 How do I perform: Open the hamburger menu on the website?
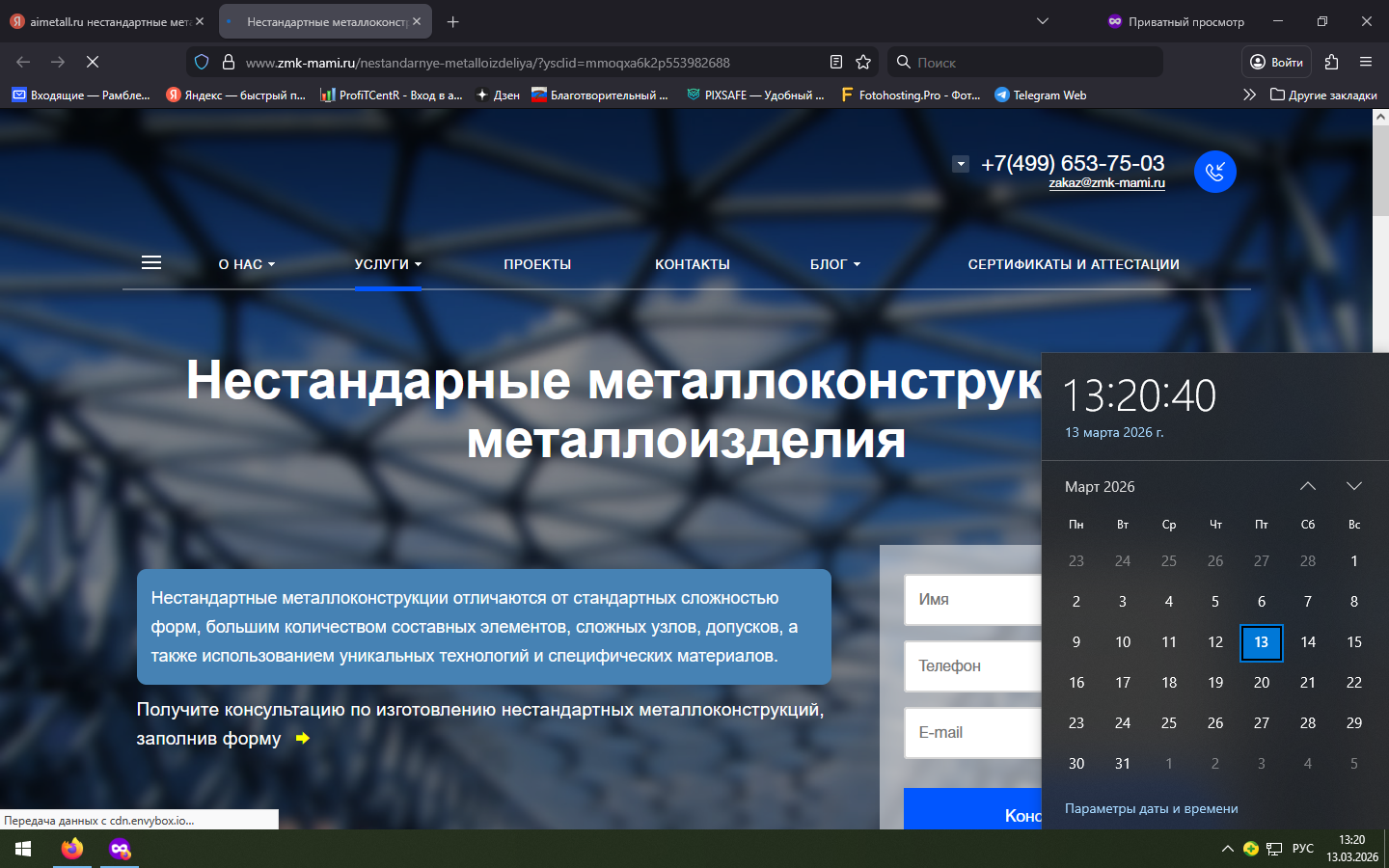[x=151, y=263]
